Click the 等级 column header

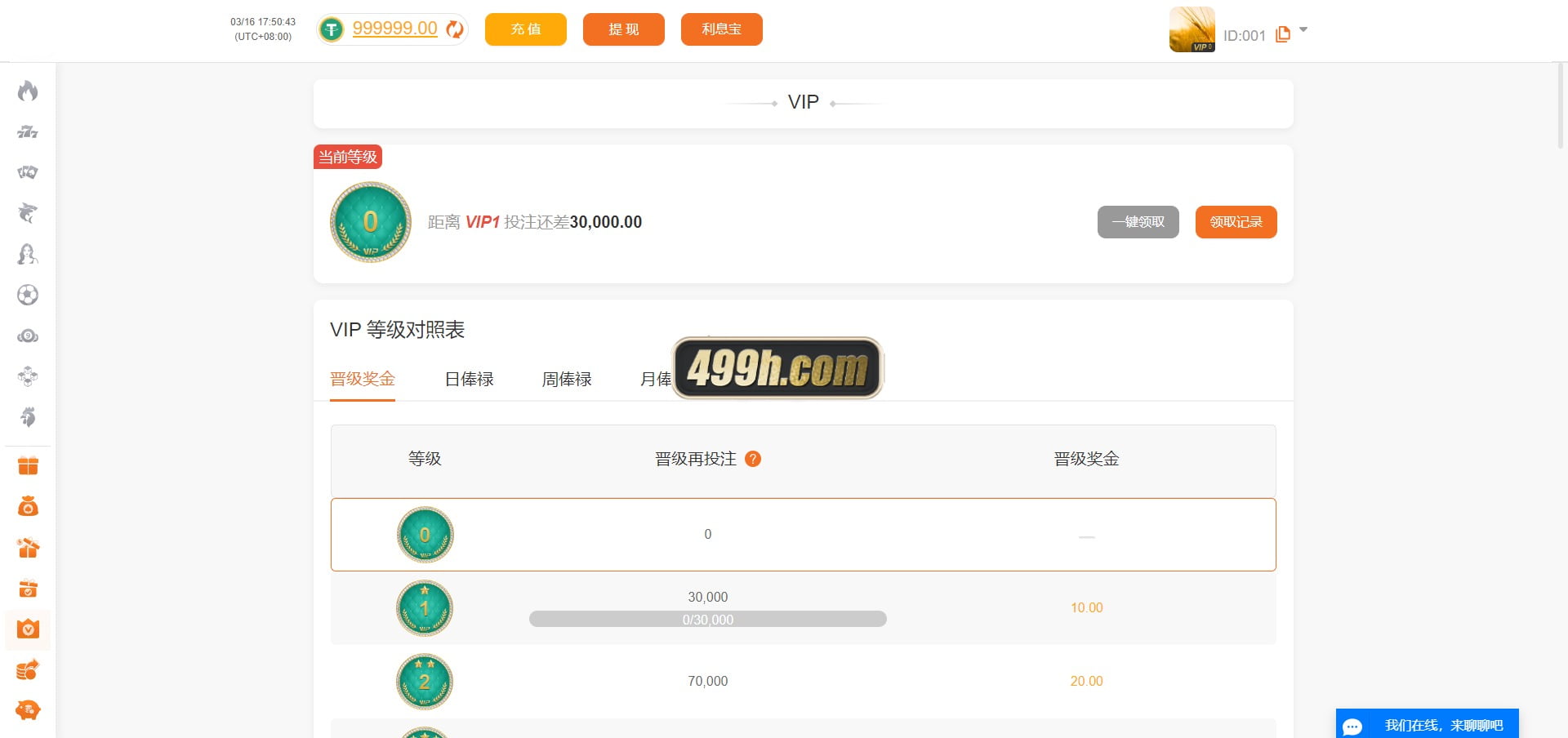click(425, 459)
